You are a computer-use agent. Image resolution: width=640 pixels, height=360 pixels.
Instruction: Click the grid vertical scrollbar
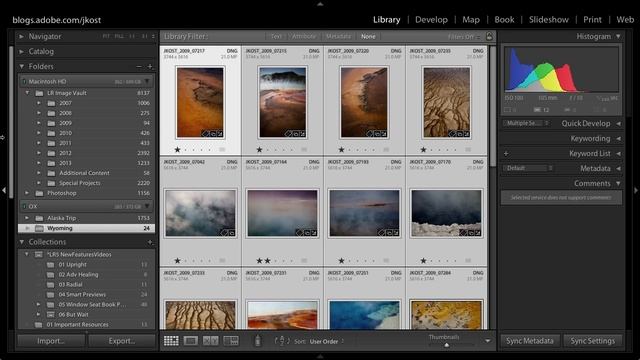(492, 106)
